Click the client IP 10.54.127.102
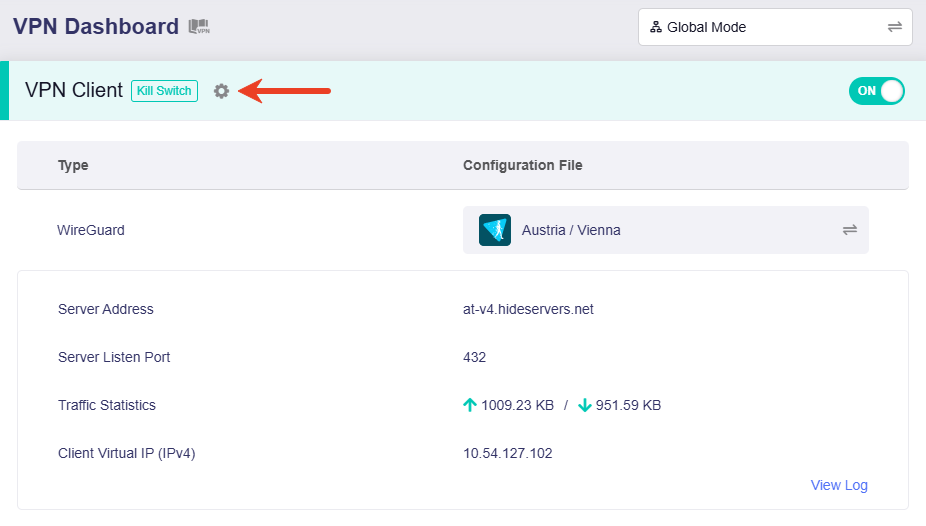Screen dimensions: 926x526 pyautogui.click(x=507, y=453)
